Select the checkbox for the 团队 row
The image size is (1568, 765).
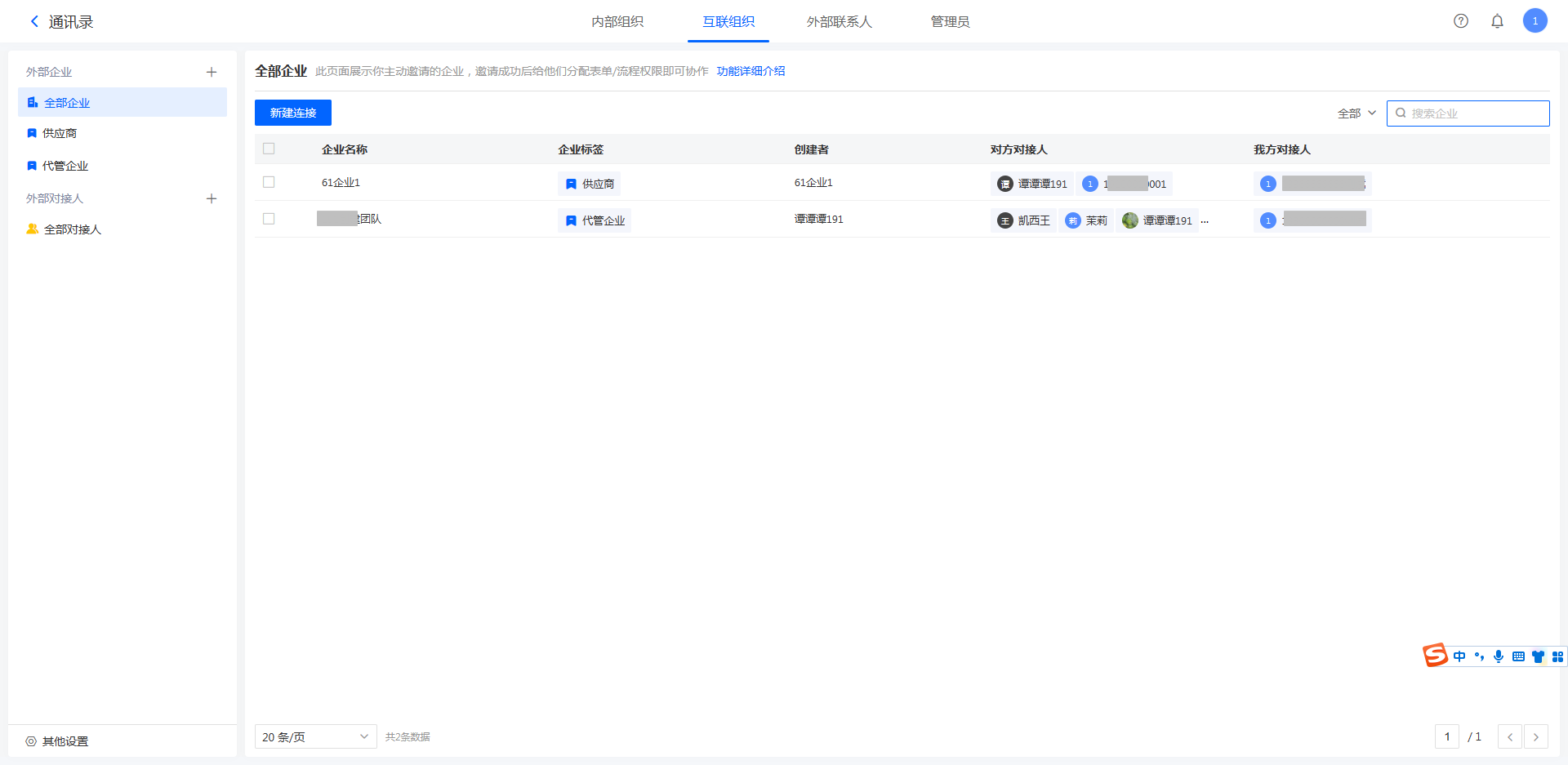(269, 219)
